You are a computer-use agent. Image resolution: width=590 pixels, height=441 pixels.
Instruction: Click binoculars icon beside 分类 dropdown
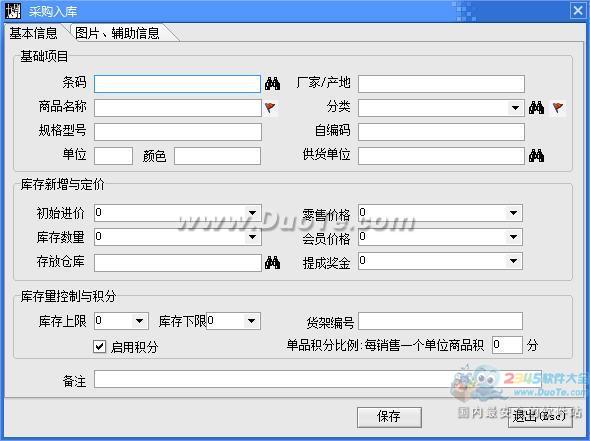536,108
